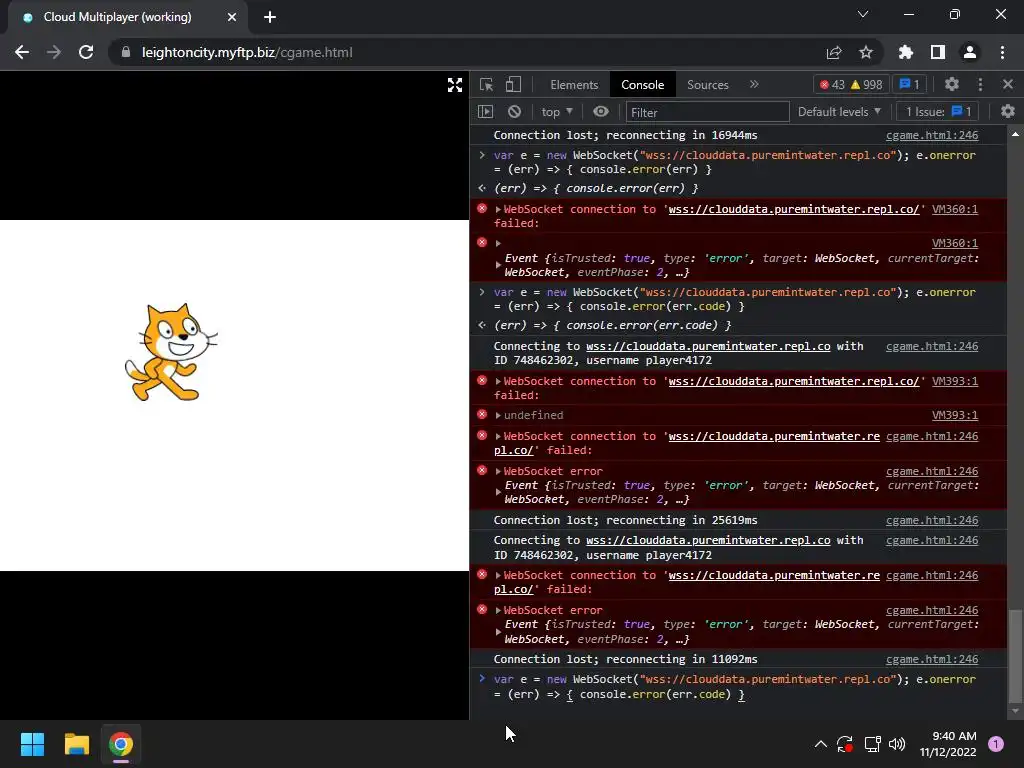Click the share page icon in address bar
The image size is (1024, 768).
click(834, 52)
